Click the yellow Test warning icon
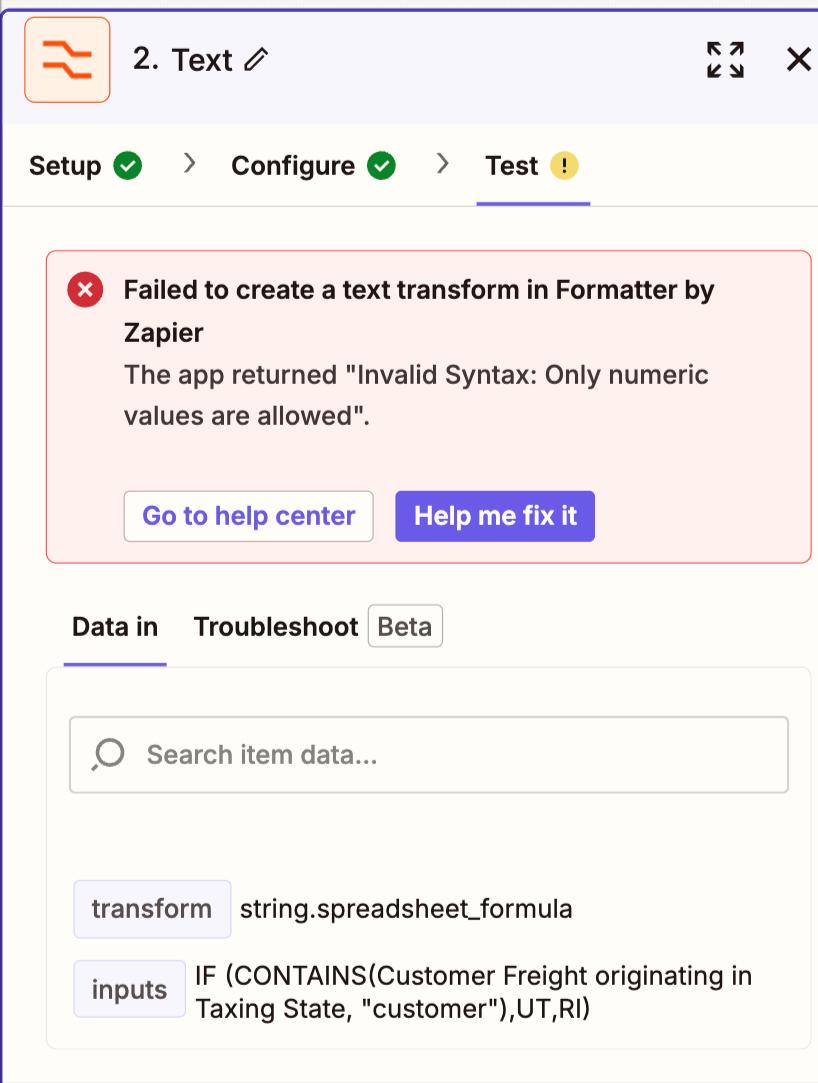Screen dimensions: 818x1083 click(564, 166)
